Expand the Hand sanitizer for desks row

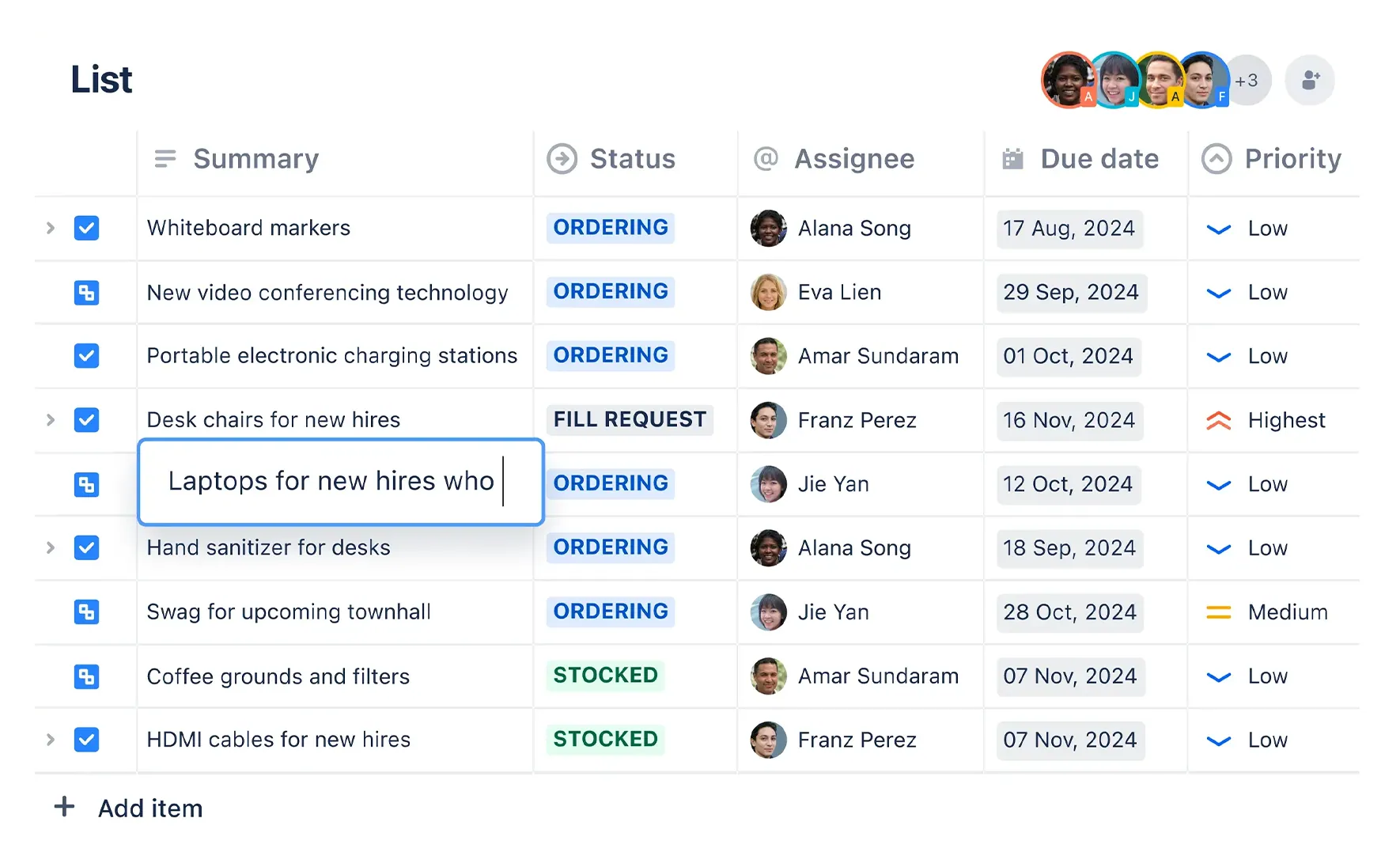[x=51, y=547]
